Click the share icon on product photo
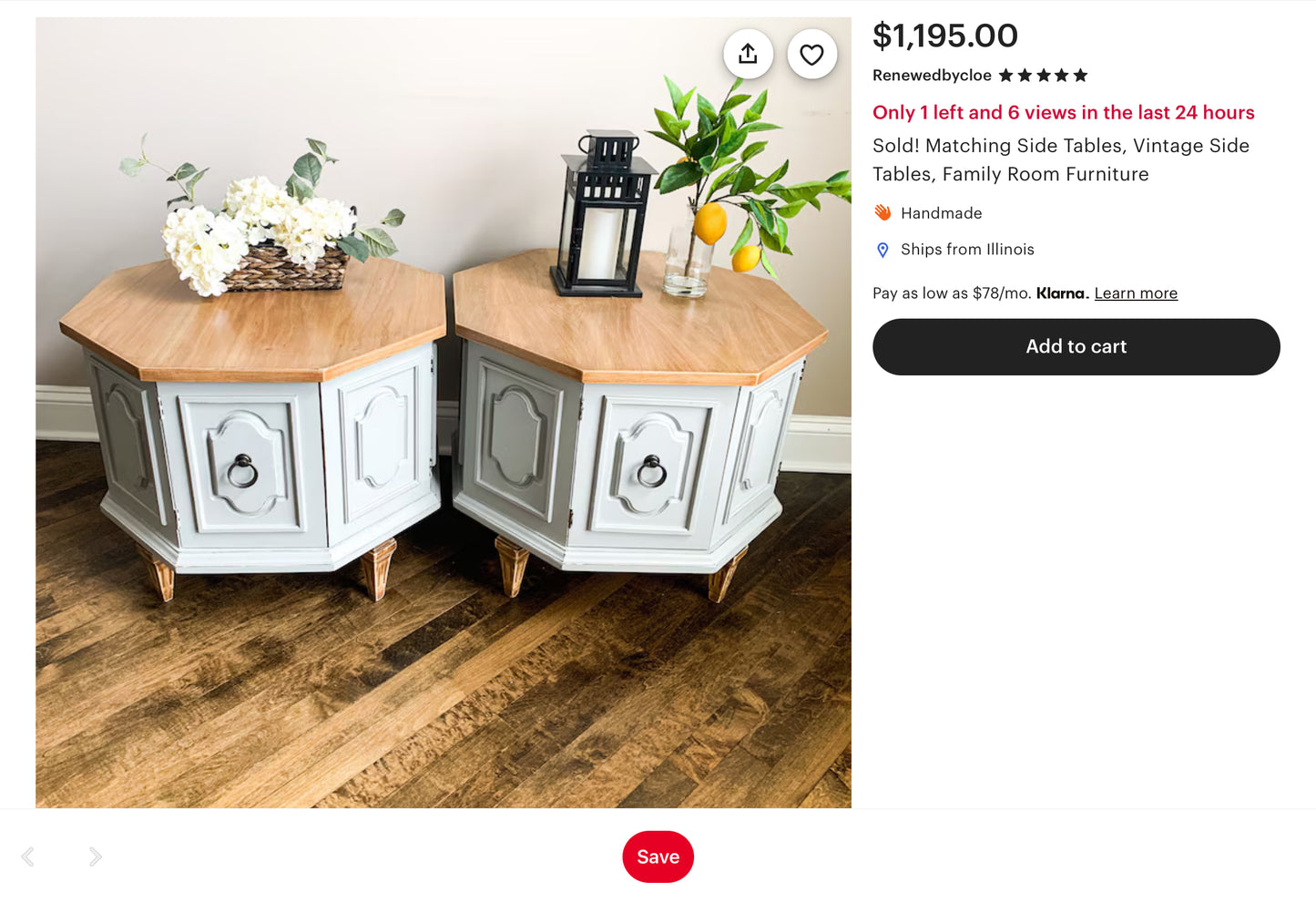Screen dimensions: 1316x903 (748, 54)
